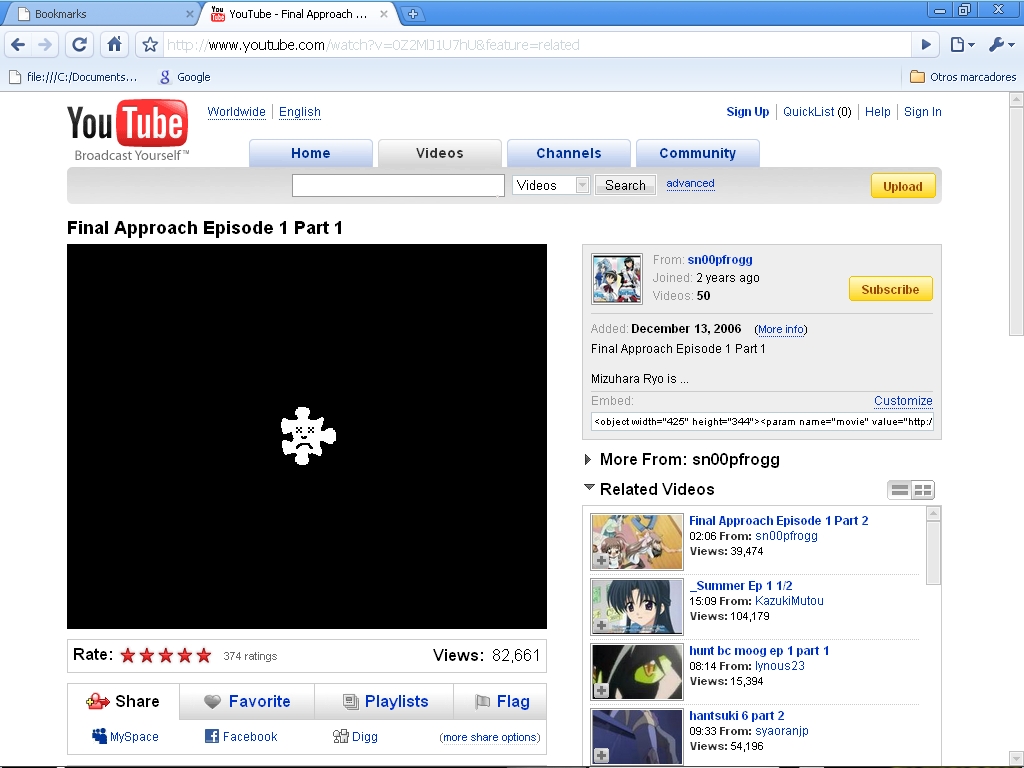The width and height of the screenshot is (1024, 768).
Task: Open QuickList (0)
Action: point(817,112)
